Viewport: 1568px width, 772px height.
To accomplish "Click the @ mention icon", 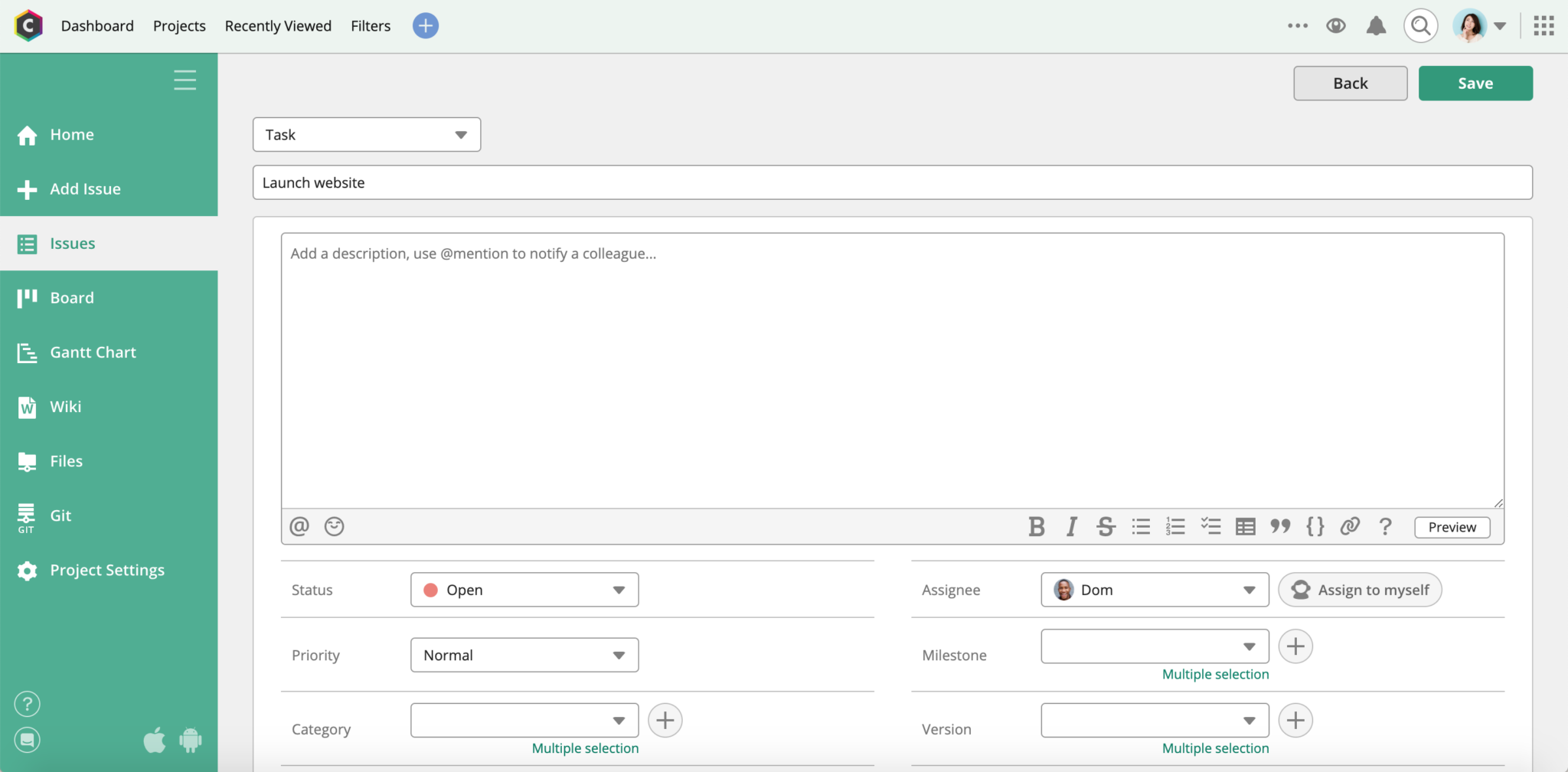I will pyautogui.click(x=299, y=527).
